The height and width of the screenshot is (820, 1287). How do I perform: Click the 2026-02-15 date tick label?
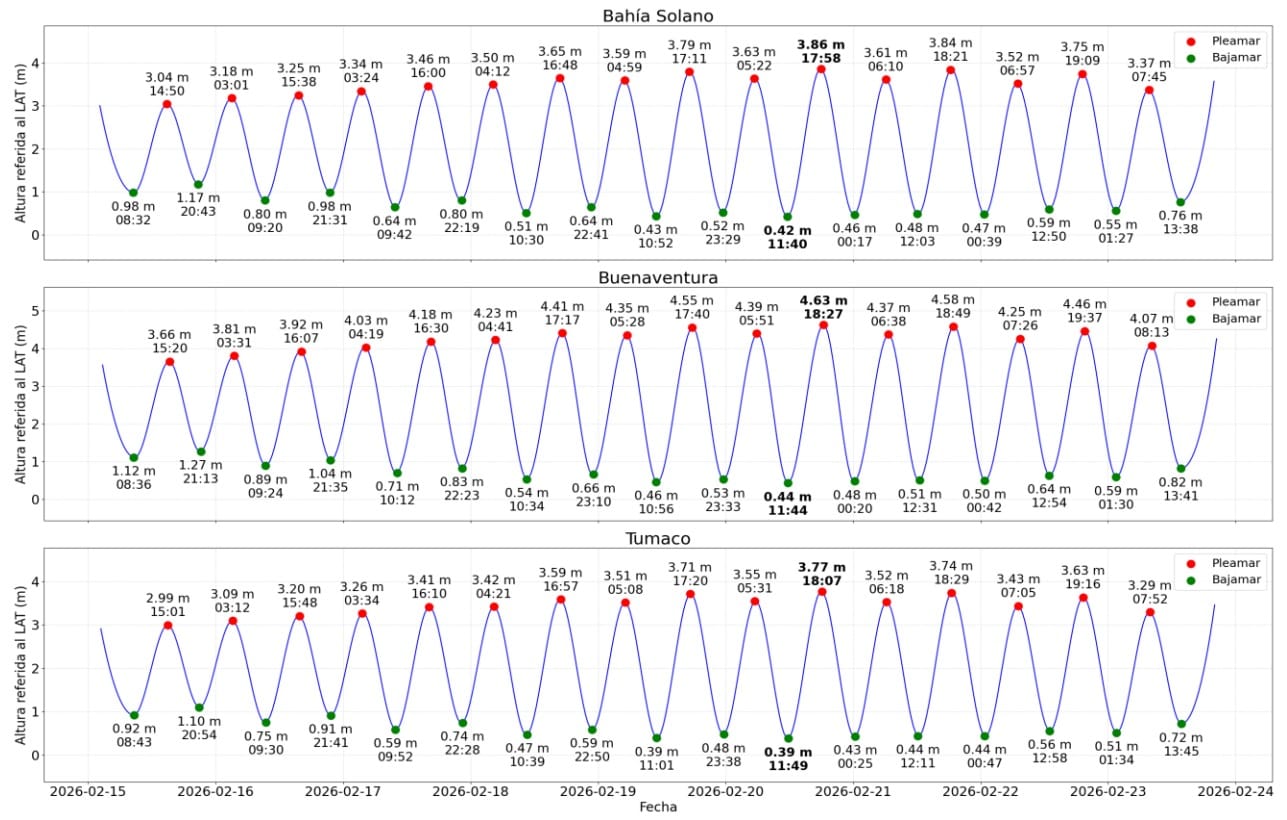tap(88, 790)
